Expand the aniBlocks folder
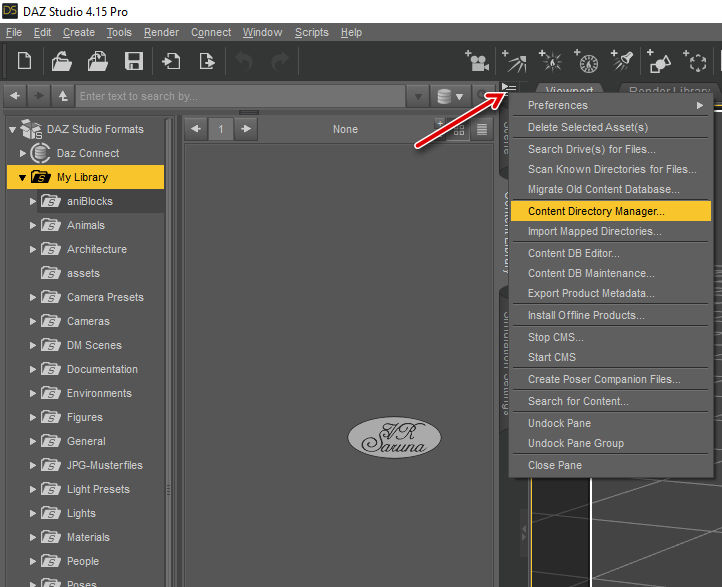Screen dimensions: 722x587 33,201
